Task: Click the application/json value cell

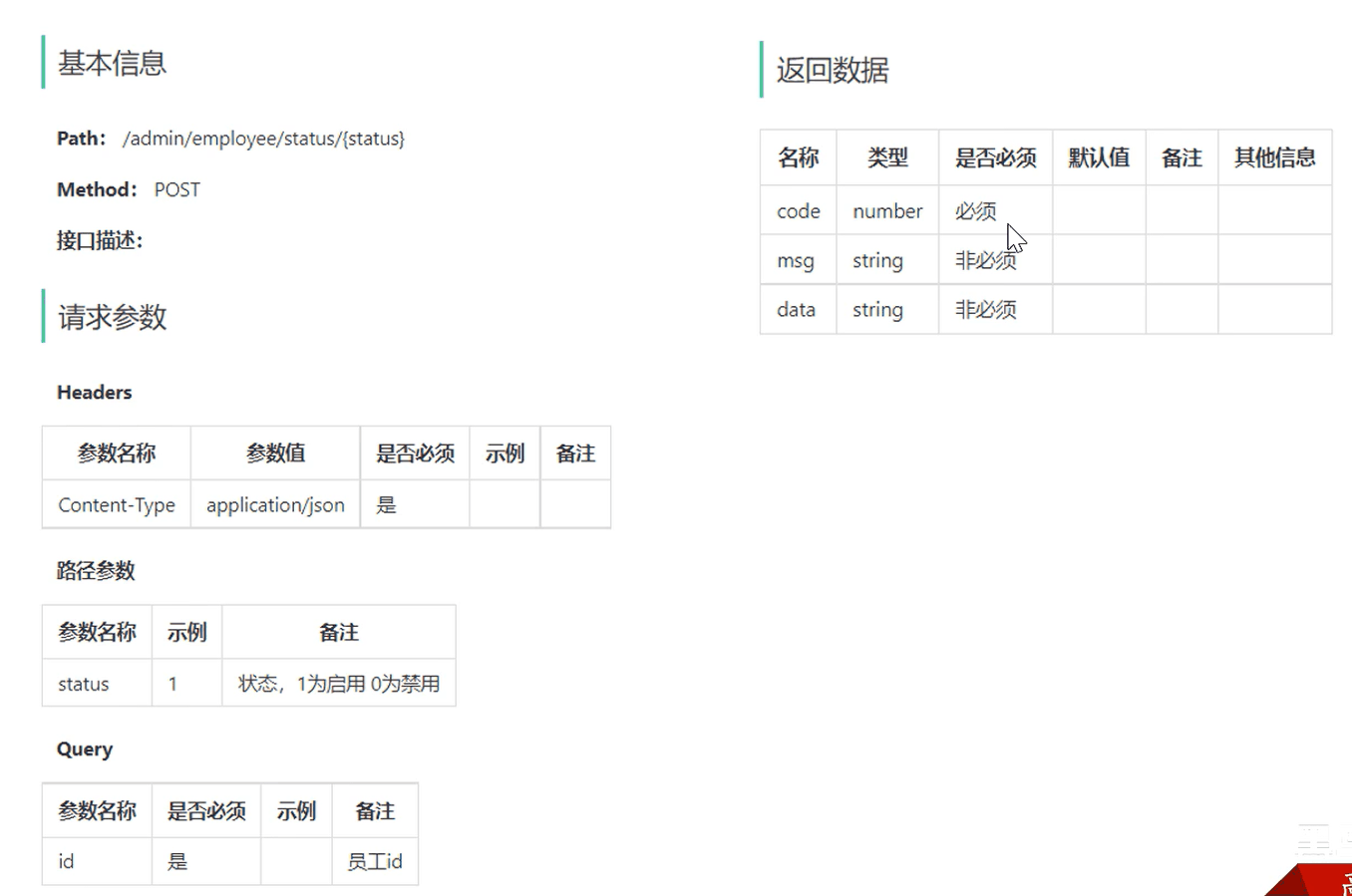Action: [x=275, y=504]
